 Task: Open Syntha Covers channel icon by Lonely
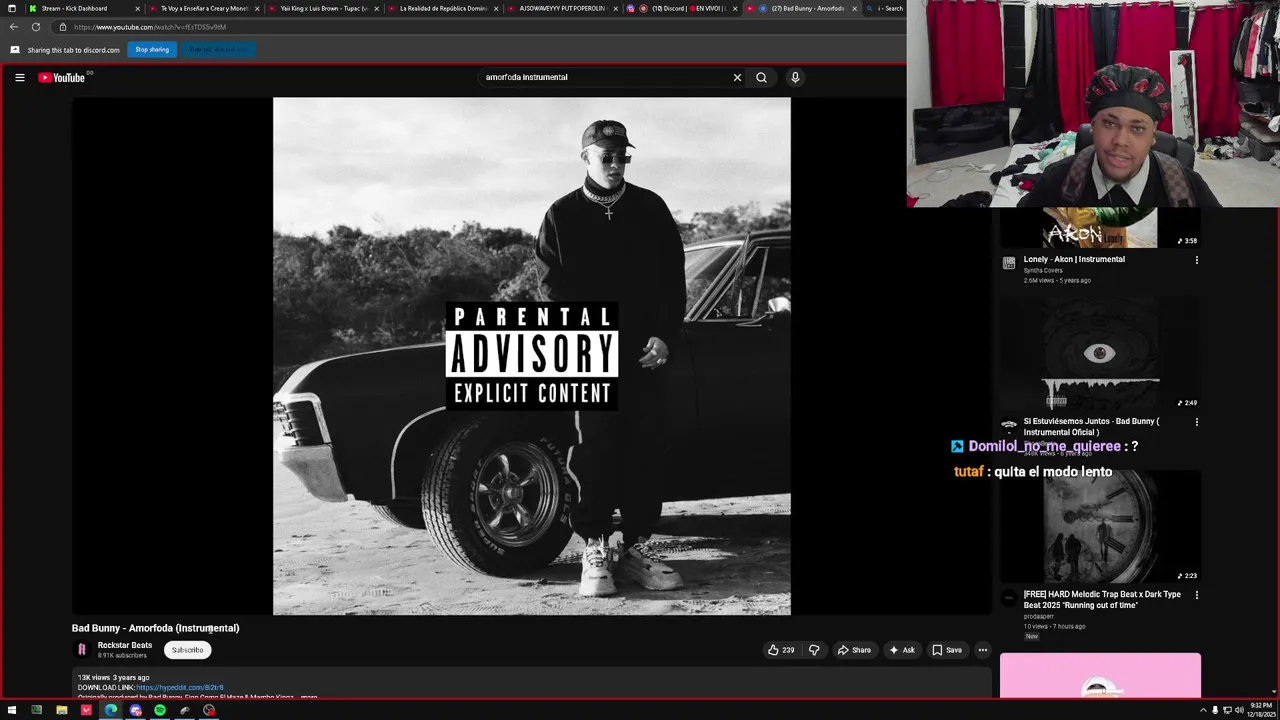click(x=1008, y=263)
